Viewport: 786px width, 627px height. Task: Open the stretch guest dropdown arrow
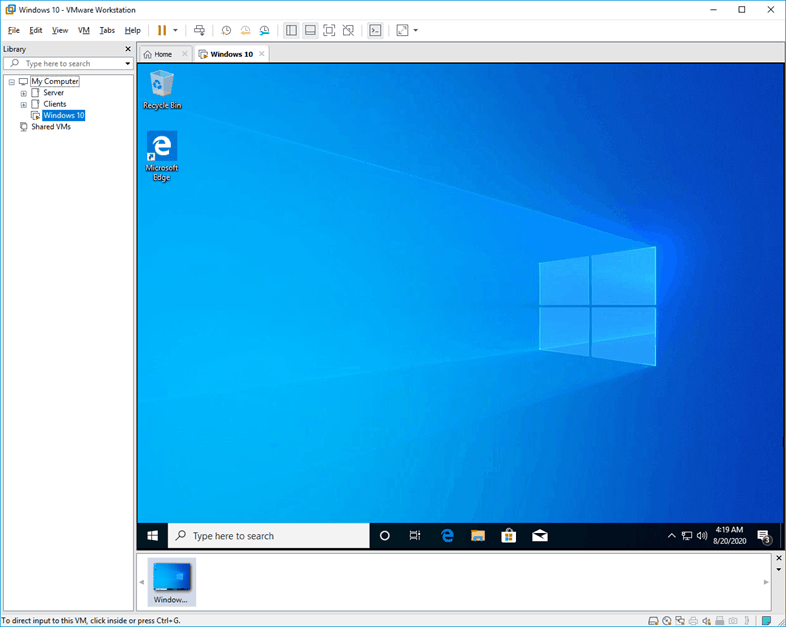pos(416,31)
